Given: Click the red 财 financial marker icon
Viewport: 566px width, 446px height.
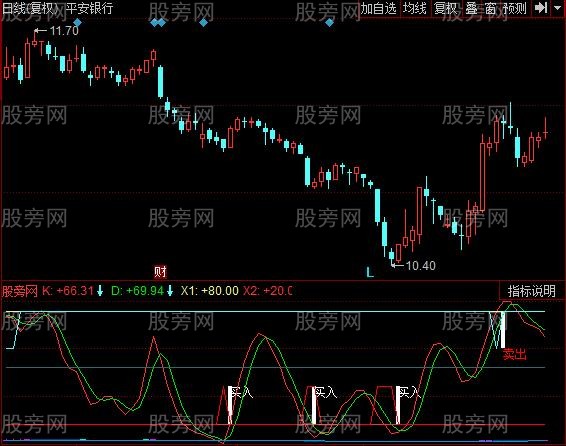Looking at the screenshot, I should 160,271.
